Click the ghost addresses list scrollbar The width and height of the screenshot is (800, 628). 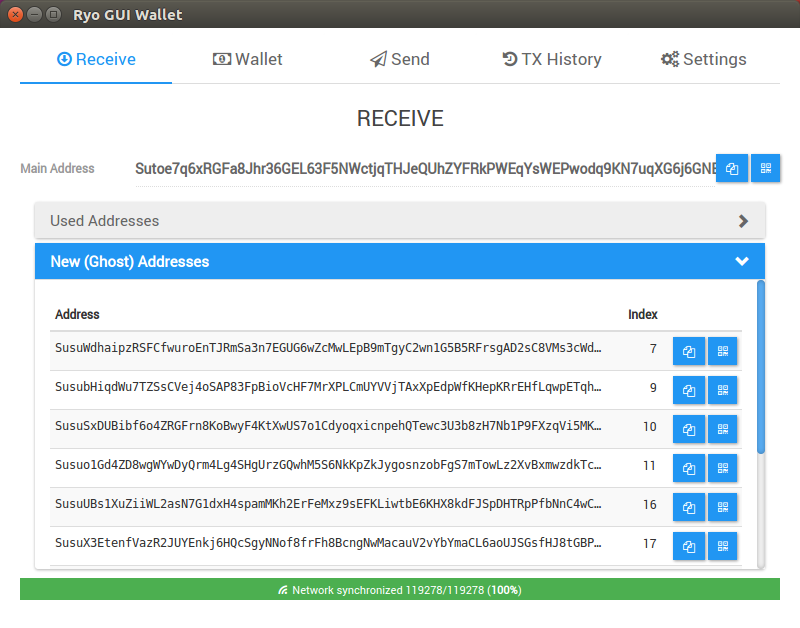click(x=761, y=367)
